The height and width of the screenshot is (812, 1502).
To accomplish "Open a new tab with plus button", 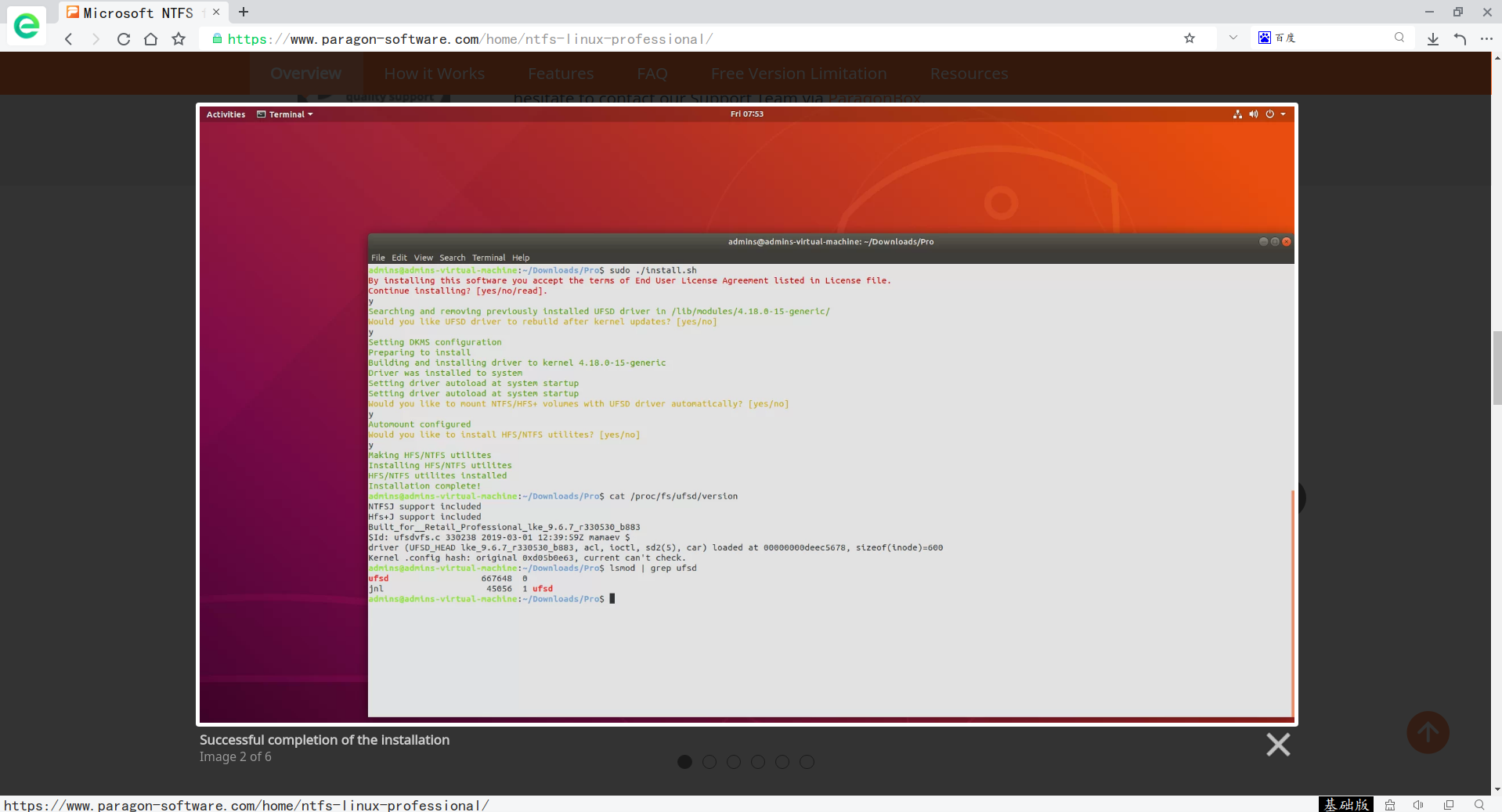I will pos(244,12).
